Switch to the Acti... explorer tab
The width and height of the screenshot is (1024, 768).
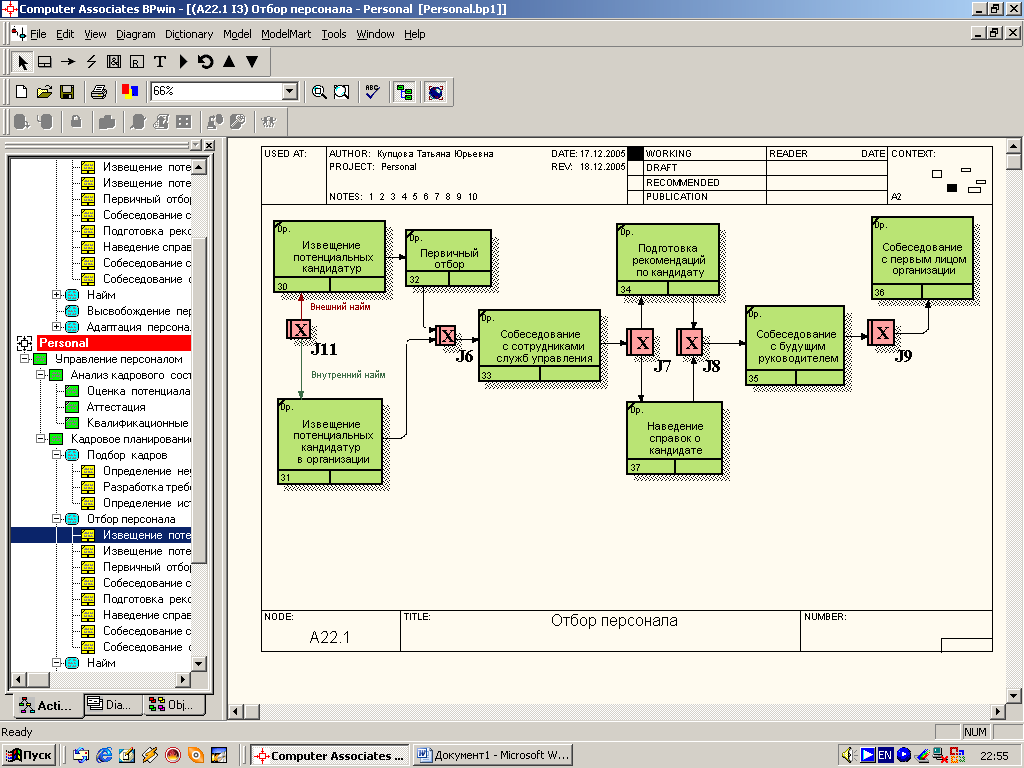47,705
